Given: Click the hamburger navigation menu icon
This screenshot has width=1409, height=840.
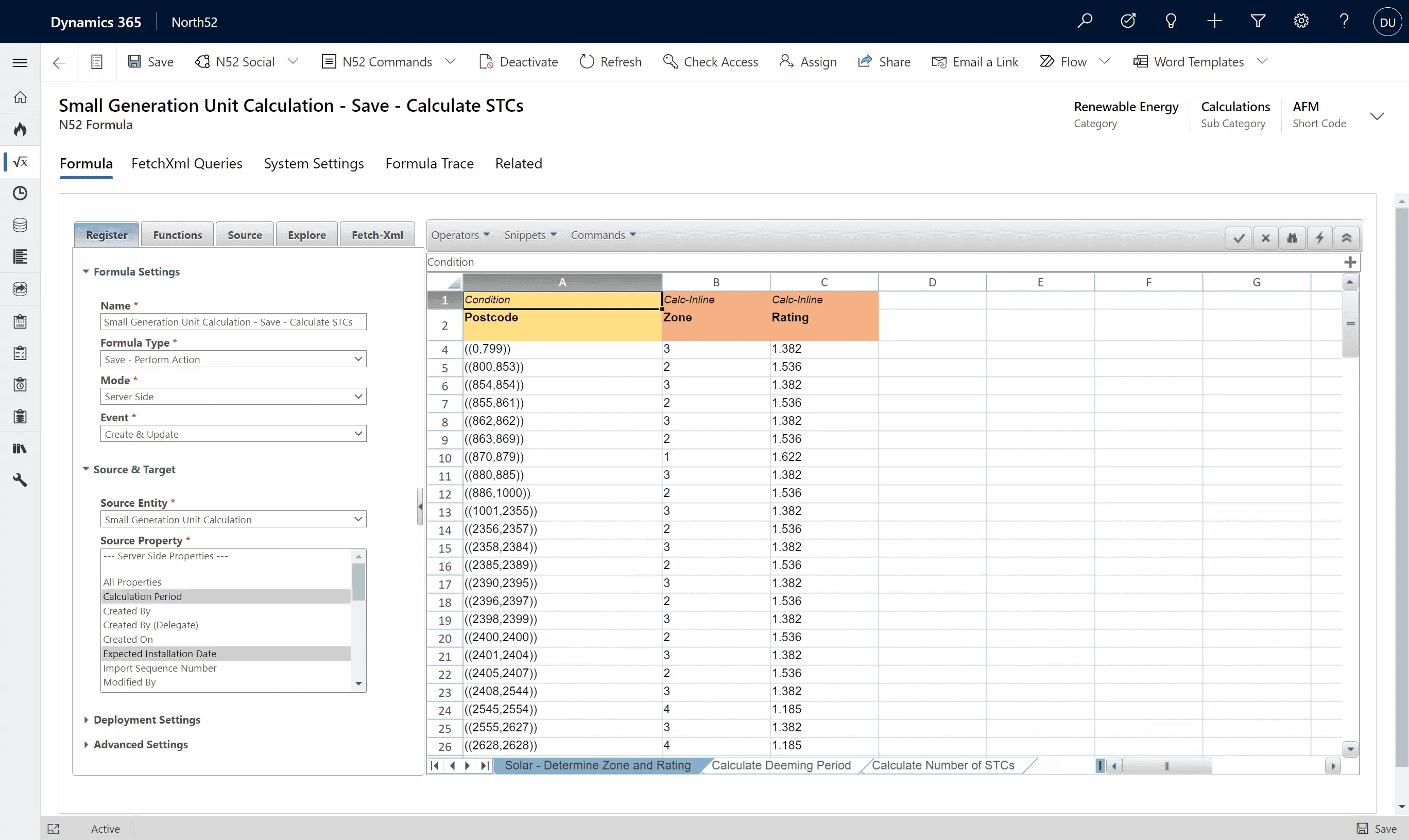Looking at the screenshot, I should tap(20, 62).
